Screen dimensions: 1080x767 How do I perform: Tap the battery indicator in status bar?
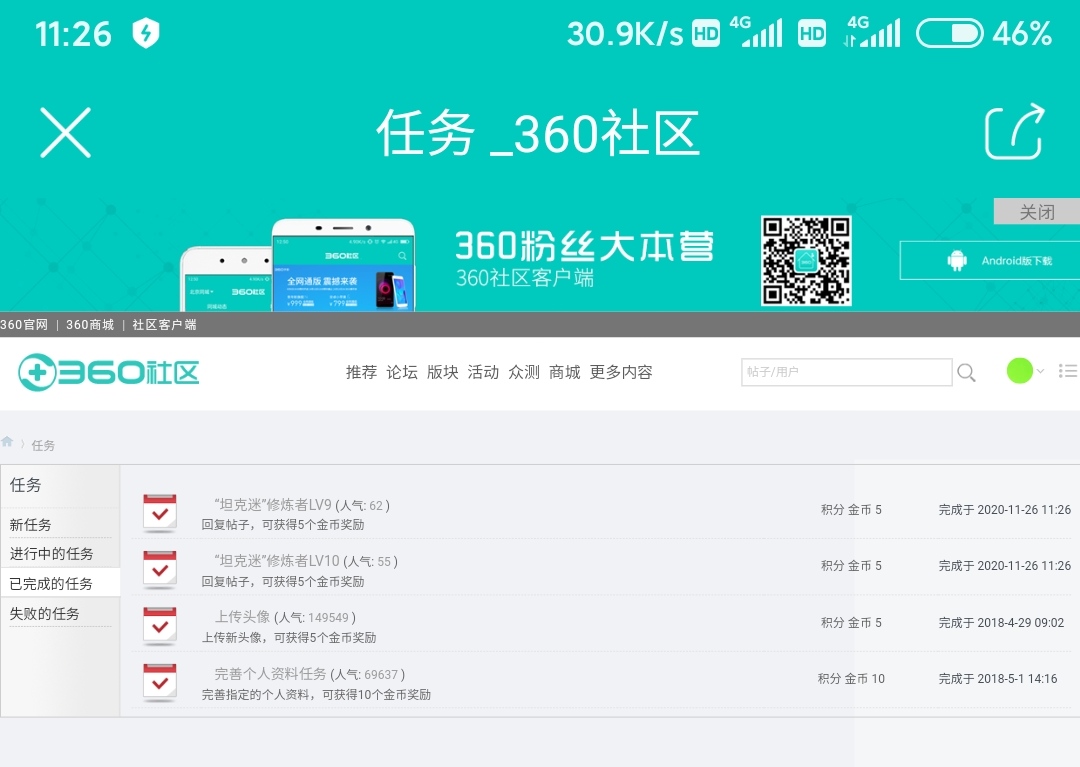click(949, 33)
